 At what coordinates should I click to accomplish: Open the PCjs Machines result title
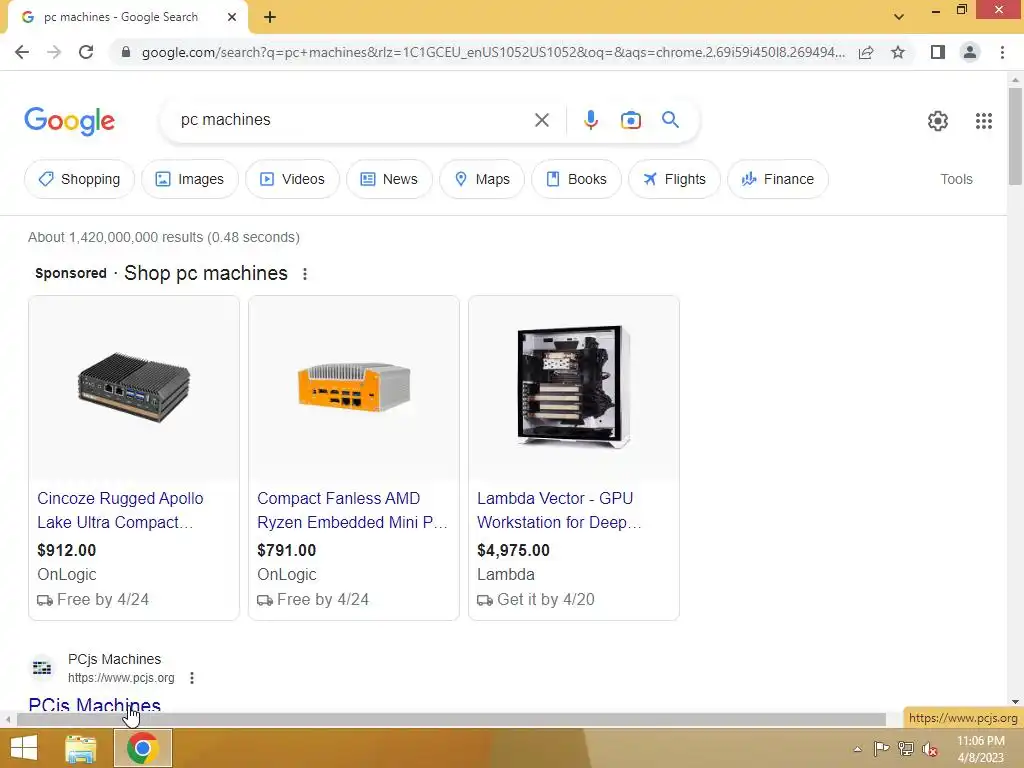[95, 705]
